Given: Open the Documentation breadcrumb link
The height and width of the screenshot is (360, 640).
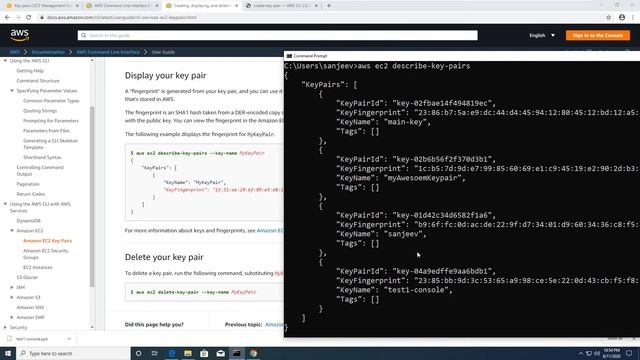Looking at the screenshot, I should [x=48, y=52].
